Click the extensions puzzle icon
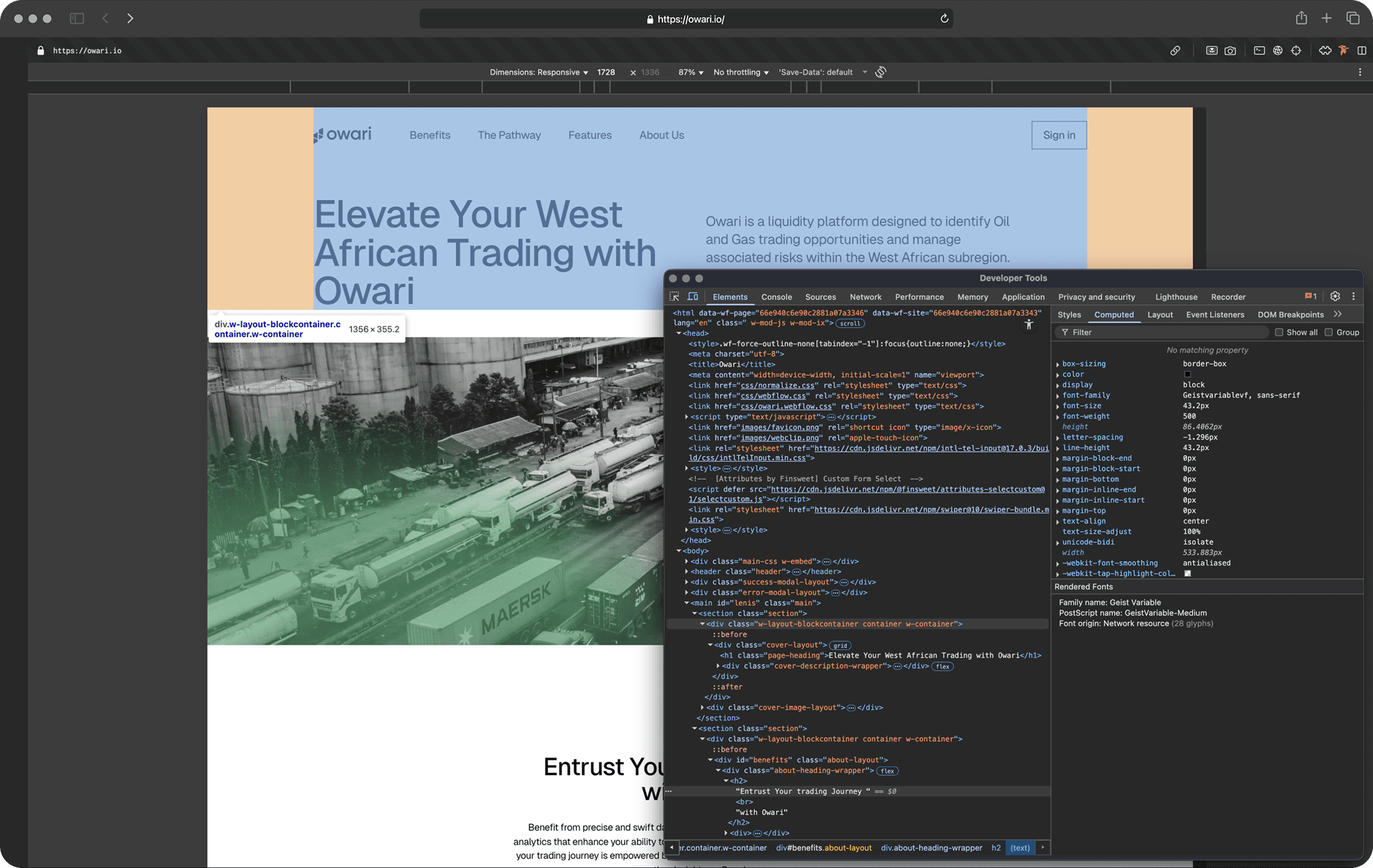This screenshot has height=868, width=1373. pos(1325,51)
